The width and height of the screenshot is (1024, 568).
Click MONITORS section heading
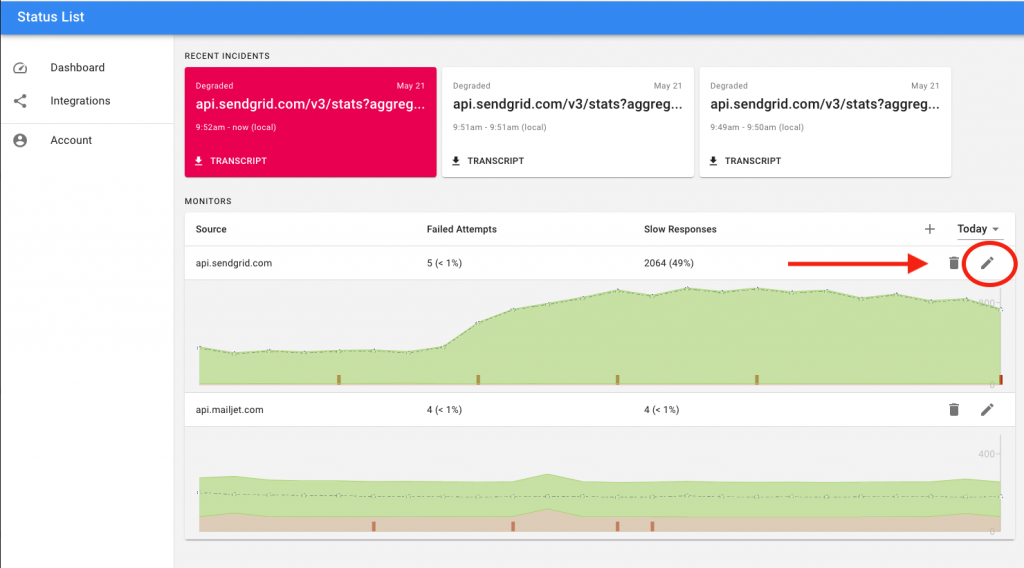coord(208,201)
